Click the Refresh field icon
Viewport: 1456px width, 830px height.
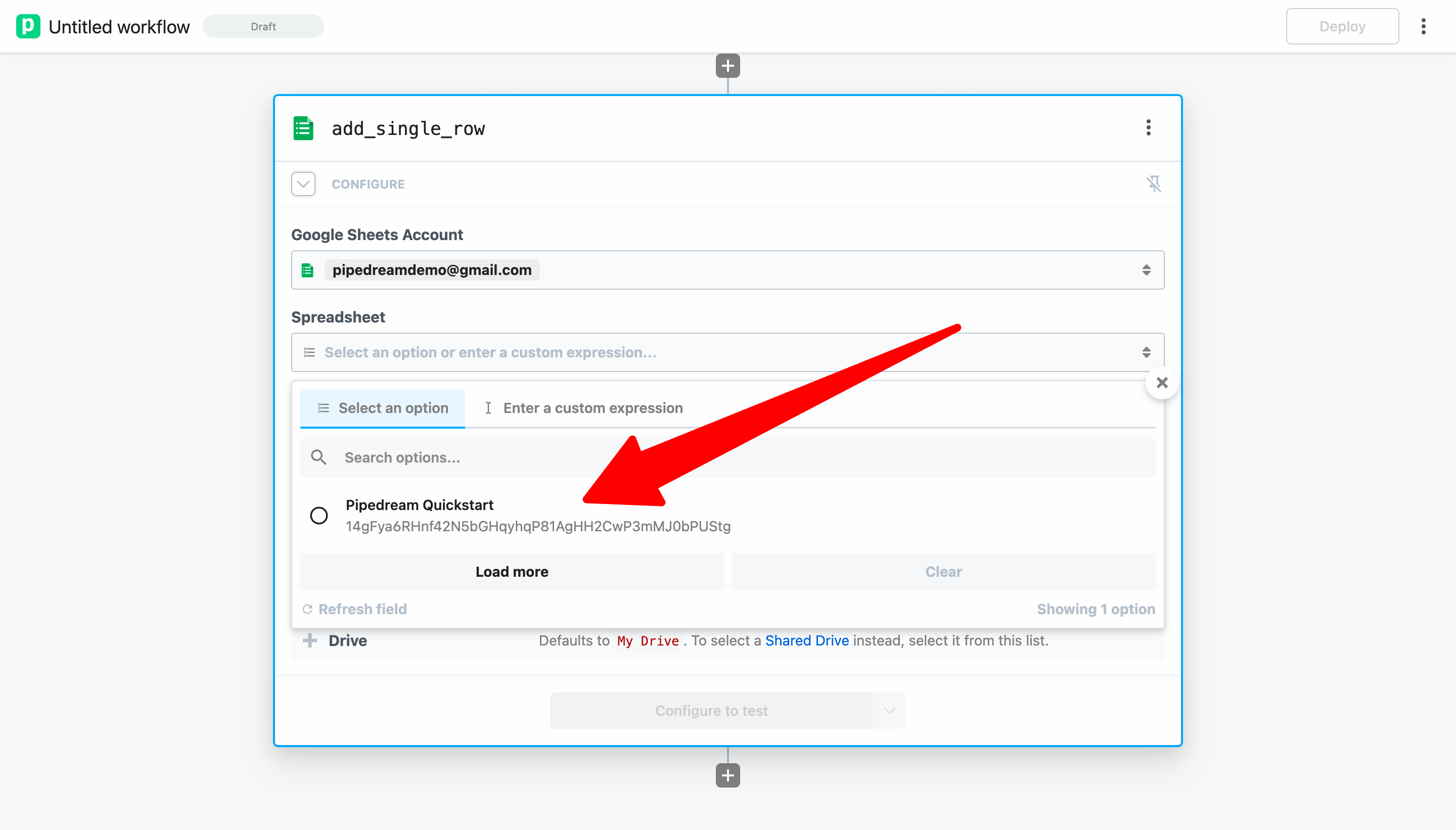(x=307, y=610)
